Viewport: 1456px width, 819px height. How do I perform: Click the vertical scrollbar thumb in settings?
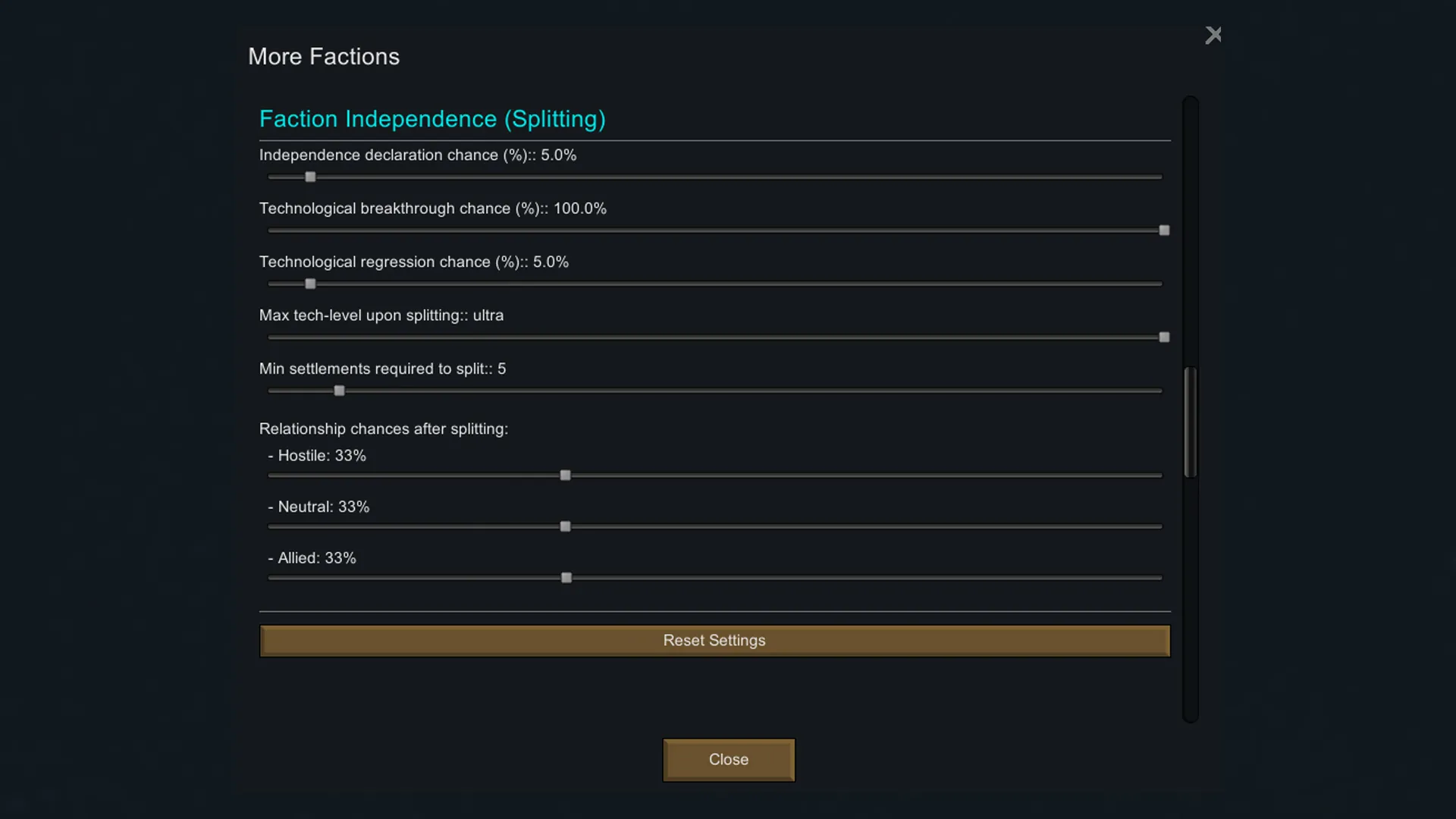tap(1191, 422)
